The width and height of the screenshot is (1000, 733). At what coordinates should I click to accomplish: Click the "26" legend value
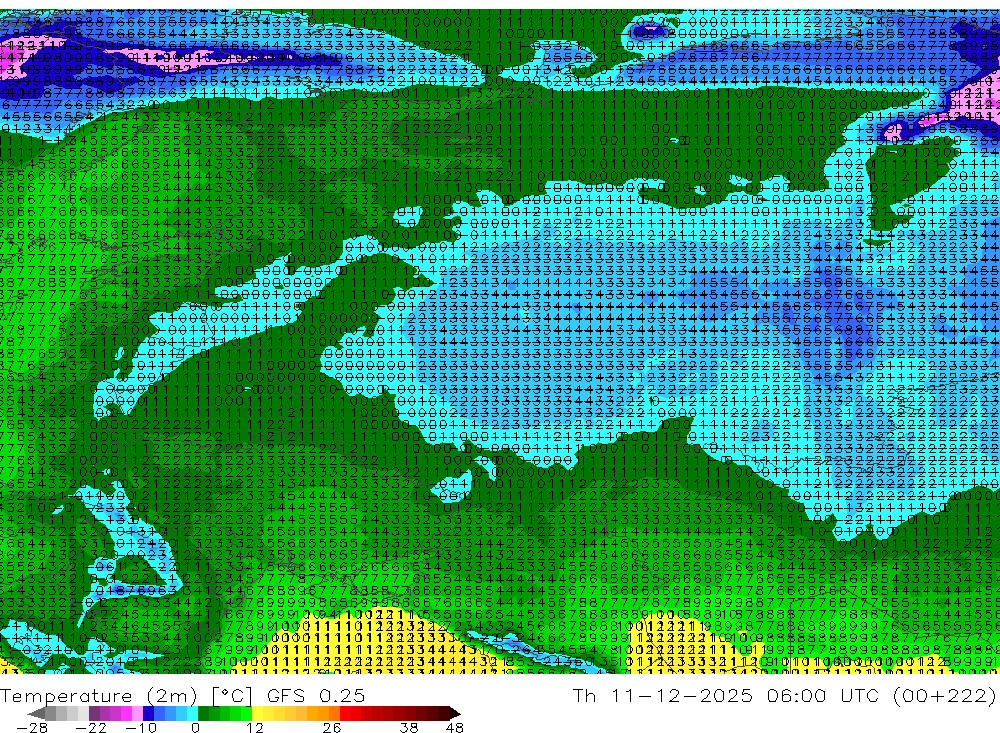tap(332, 727)
